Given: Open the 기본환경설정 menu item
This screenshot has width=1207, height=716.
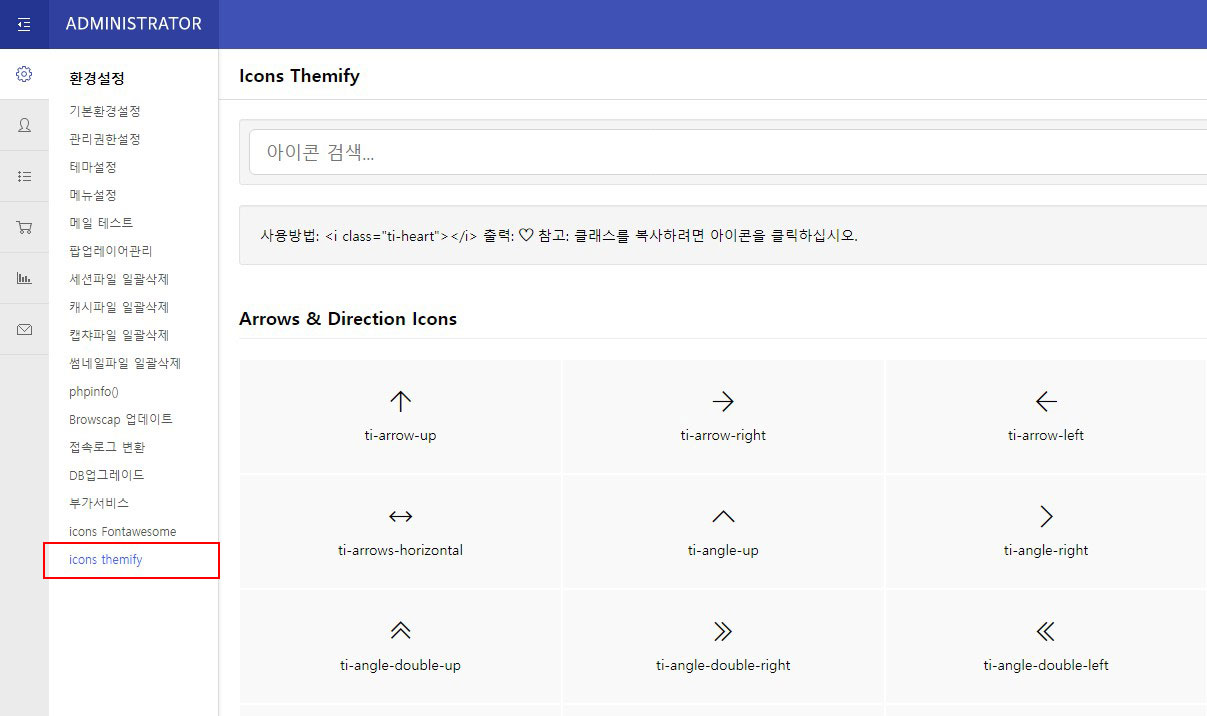Looking at the screenshot, I should pyautogui.click(x=105, y=111).
